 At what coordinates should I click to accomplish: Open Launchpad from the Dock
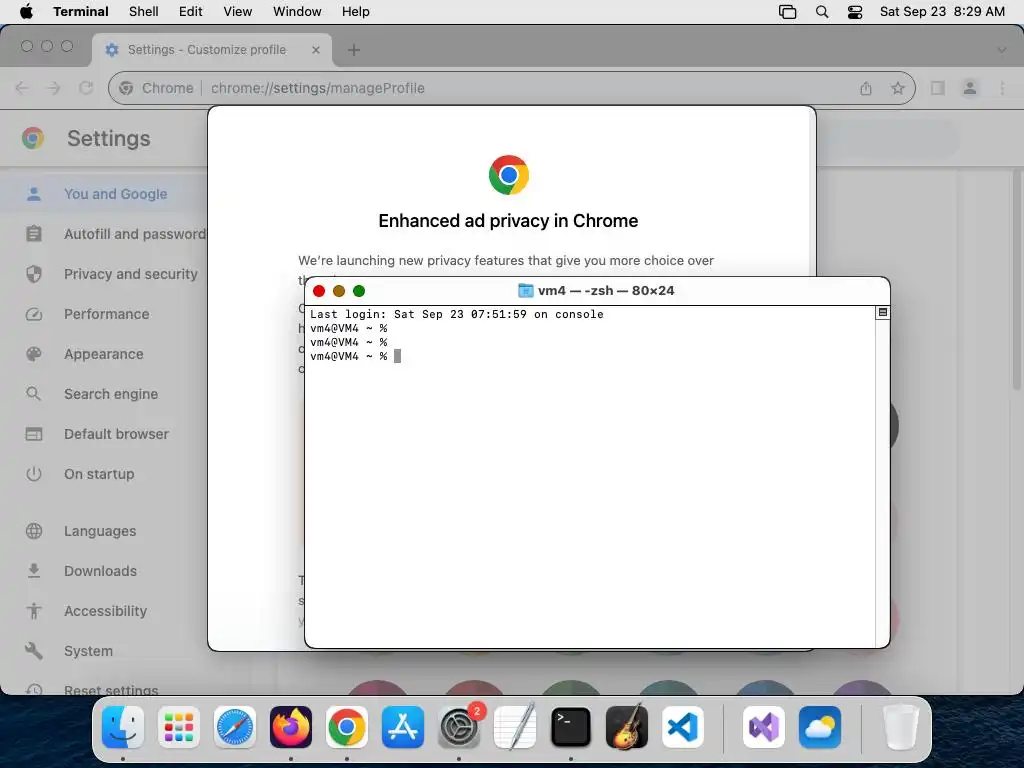coord(179,727)
